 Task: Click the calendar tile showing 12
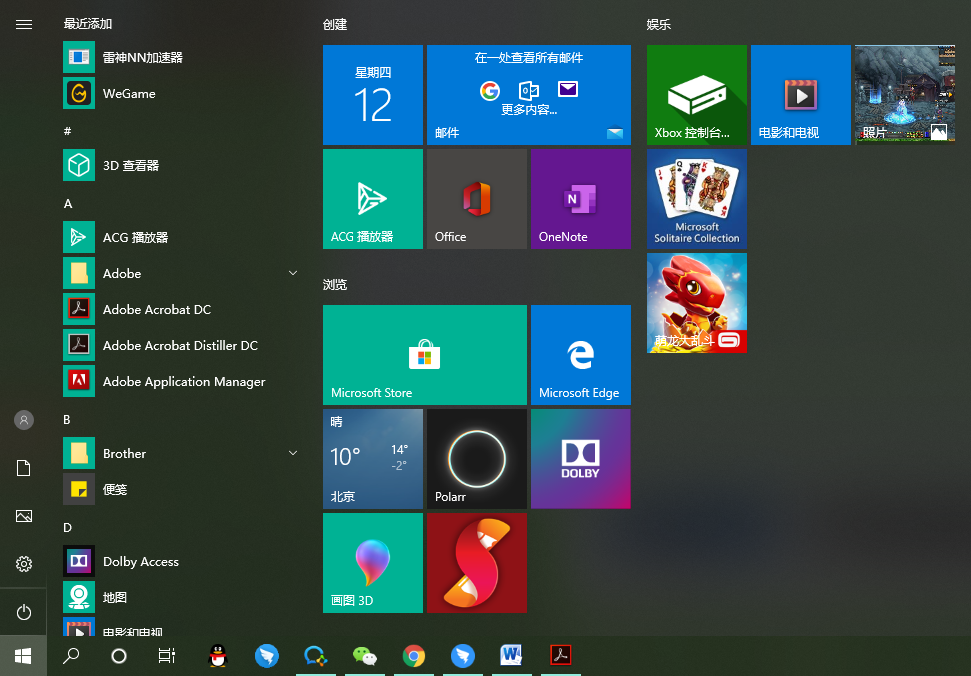pyautogui.click(x=372, y=95)
